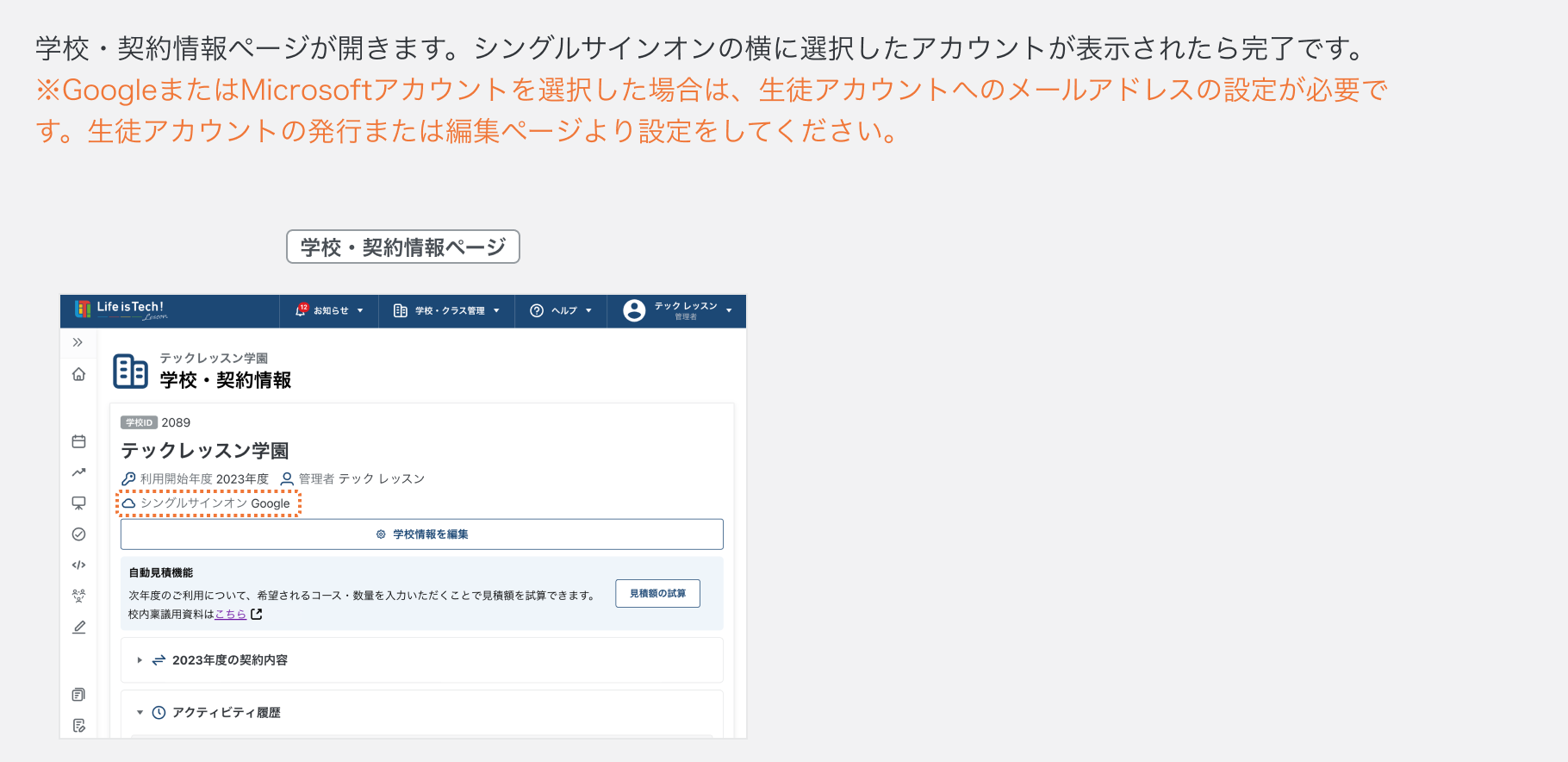Screen dimensions: 1568x762
Task: Click the presentation screen sidebar icon
Action: click(x=78, y=503)
